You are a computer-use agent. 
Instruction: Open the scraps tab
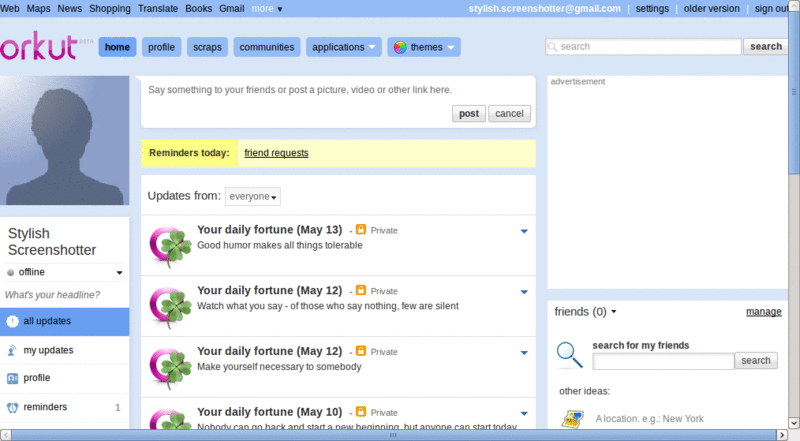tap(207, 47)
